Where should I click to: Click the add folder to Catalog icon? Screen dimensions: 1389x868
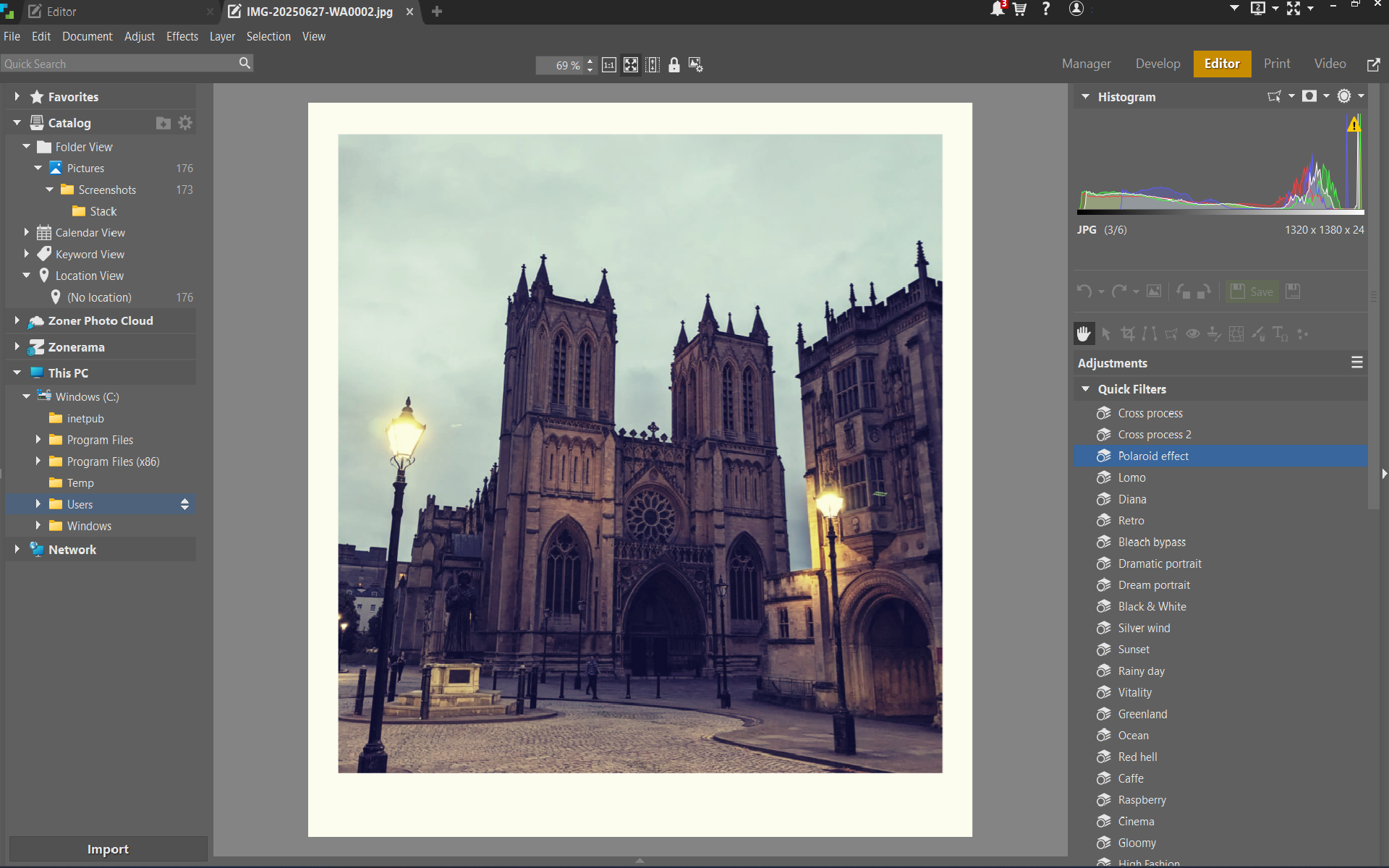coord(163,123)
